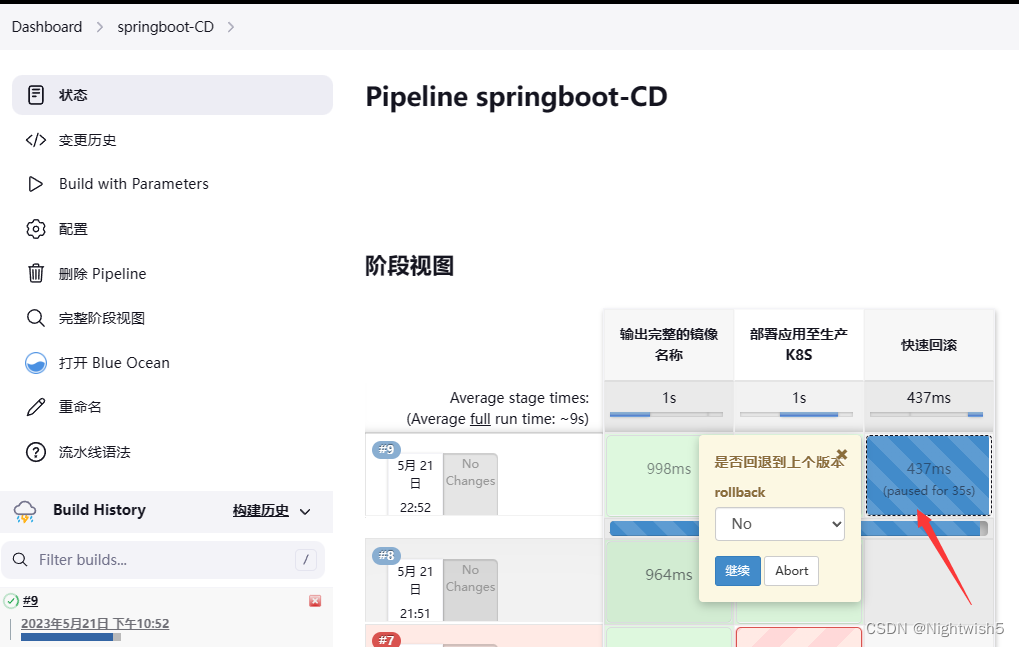
Task: Click the #7 build badge in stage view
Action: (x=386, y=640)
